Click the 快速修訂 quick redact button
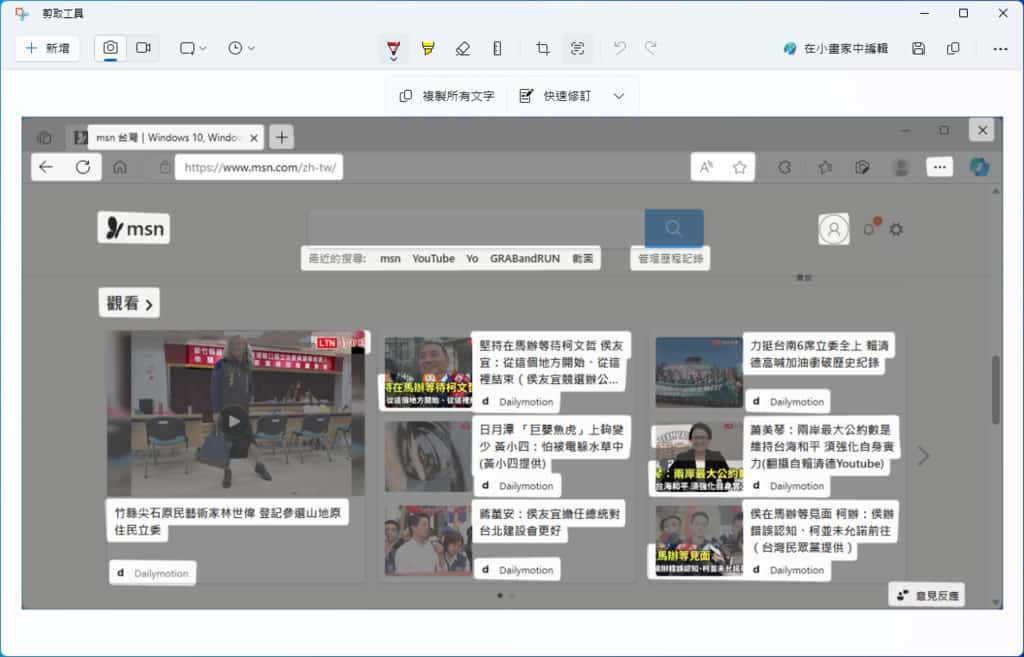The width and height of the screenshot is (1024, 657). click(x=556, y=96)
